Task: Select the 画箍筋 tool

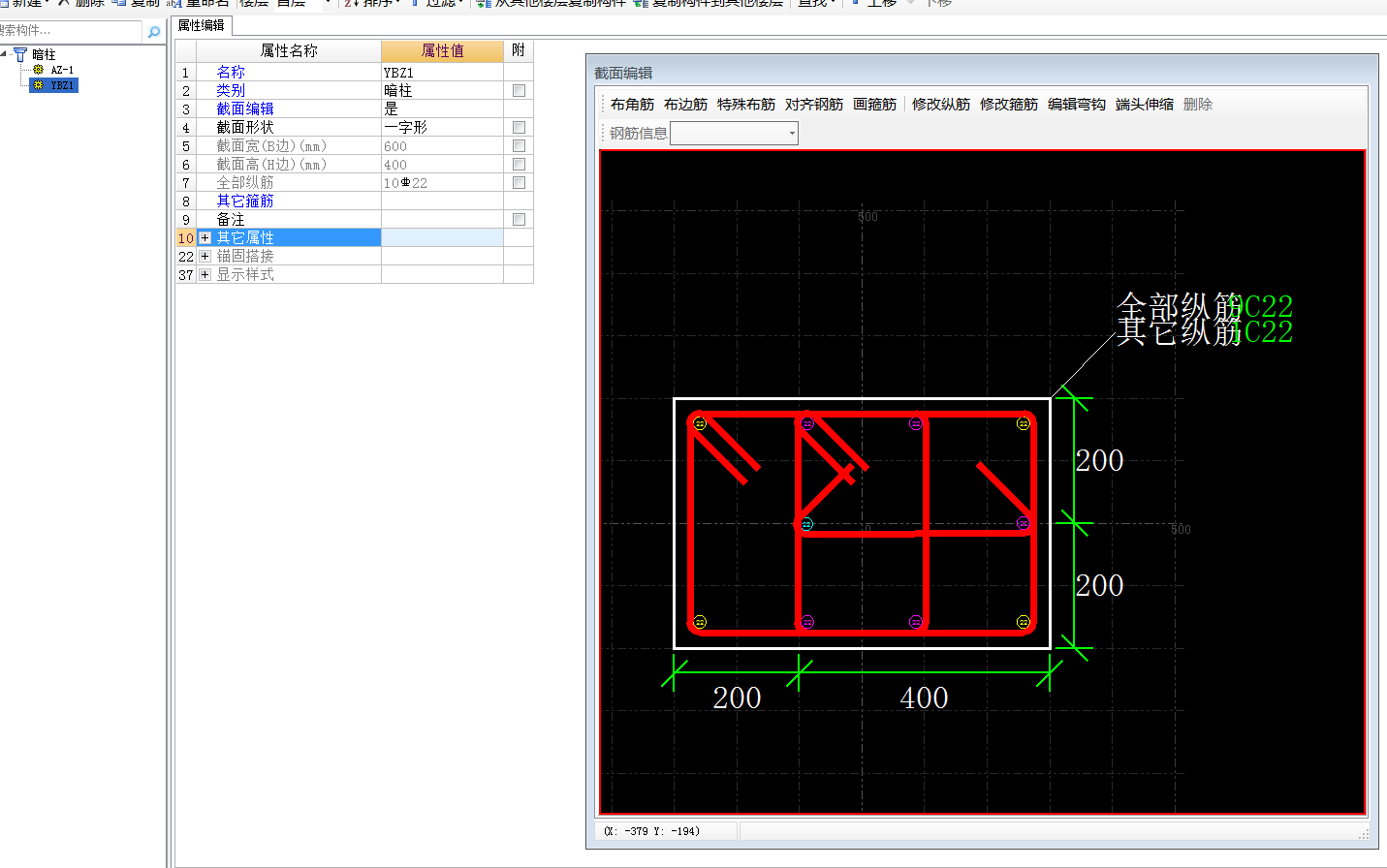Action: pyautogui.click(x=874, y=104)
